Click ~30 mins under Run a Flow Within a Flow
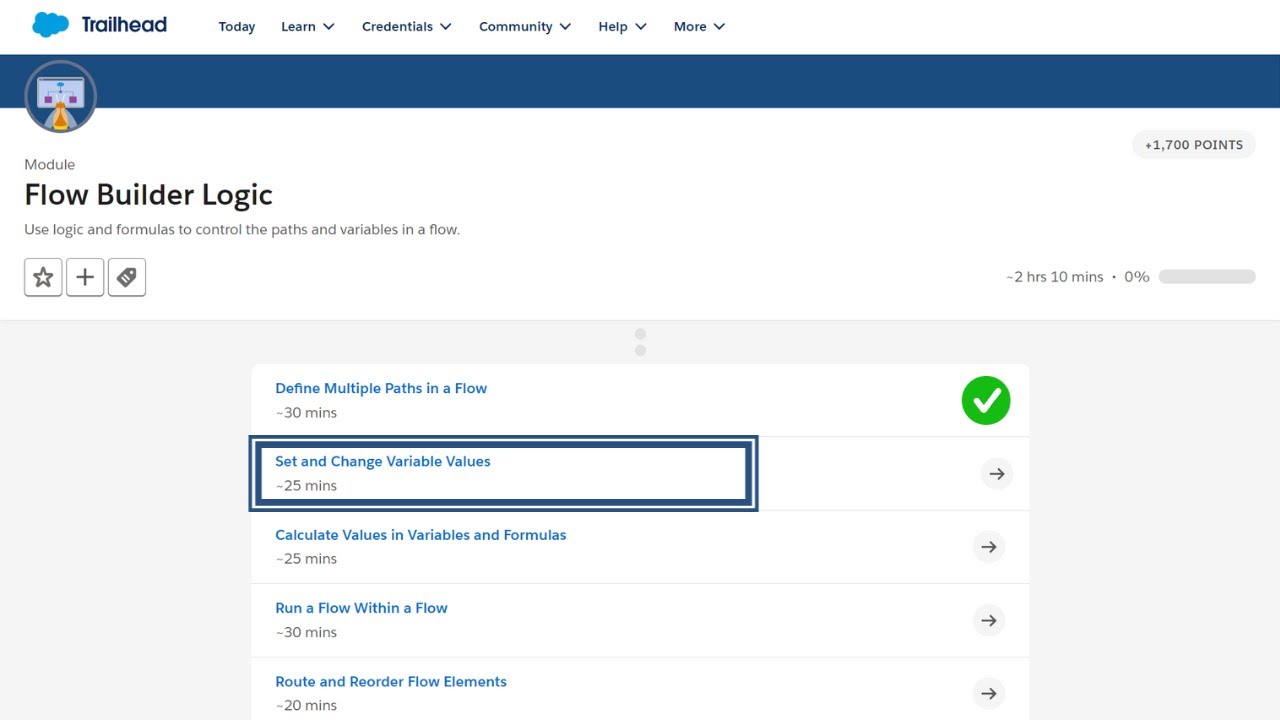This screenshot has width=1280, height=720. pyautogui.click(x=306, y=632)
